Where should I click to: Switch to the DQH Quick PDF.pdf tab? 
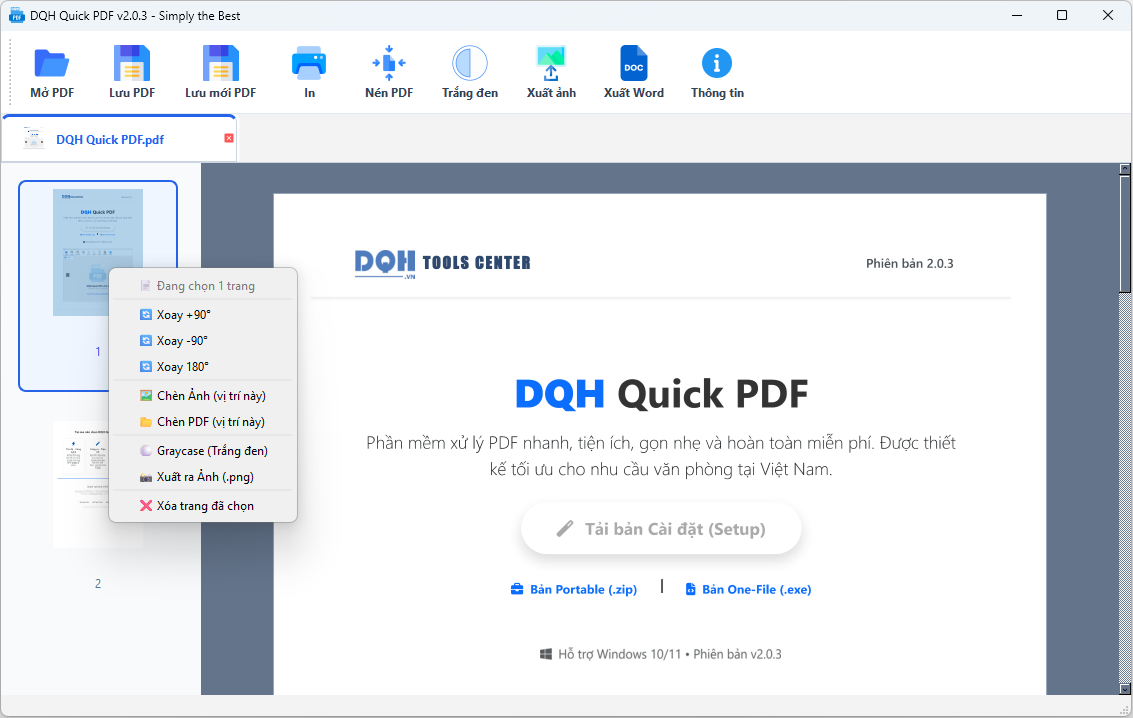[109, 140]
